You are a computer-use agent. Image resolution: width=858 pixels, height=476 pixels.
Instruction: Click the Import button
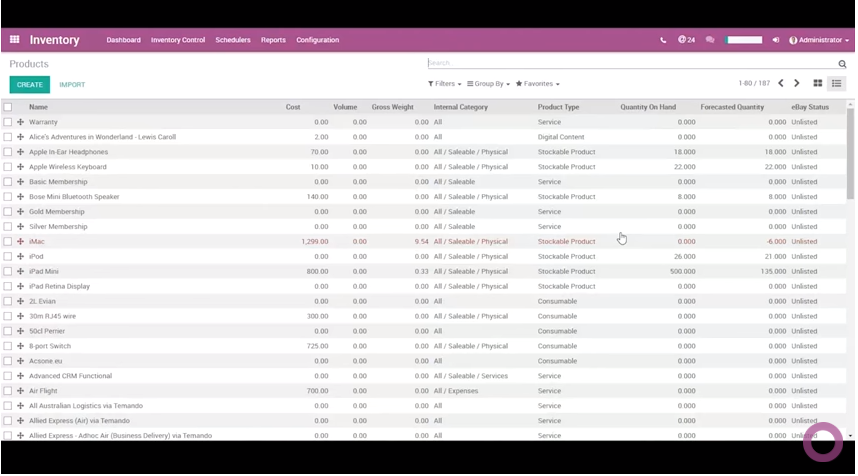click(x=72, y=85)
